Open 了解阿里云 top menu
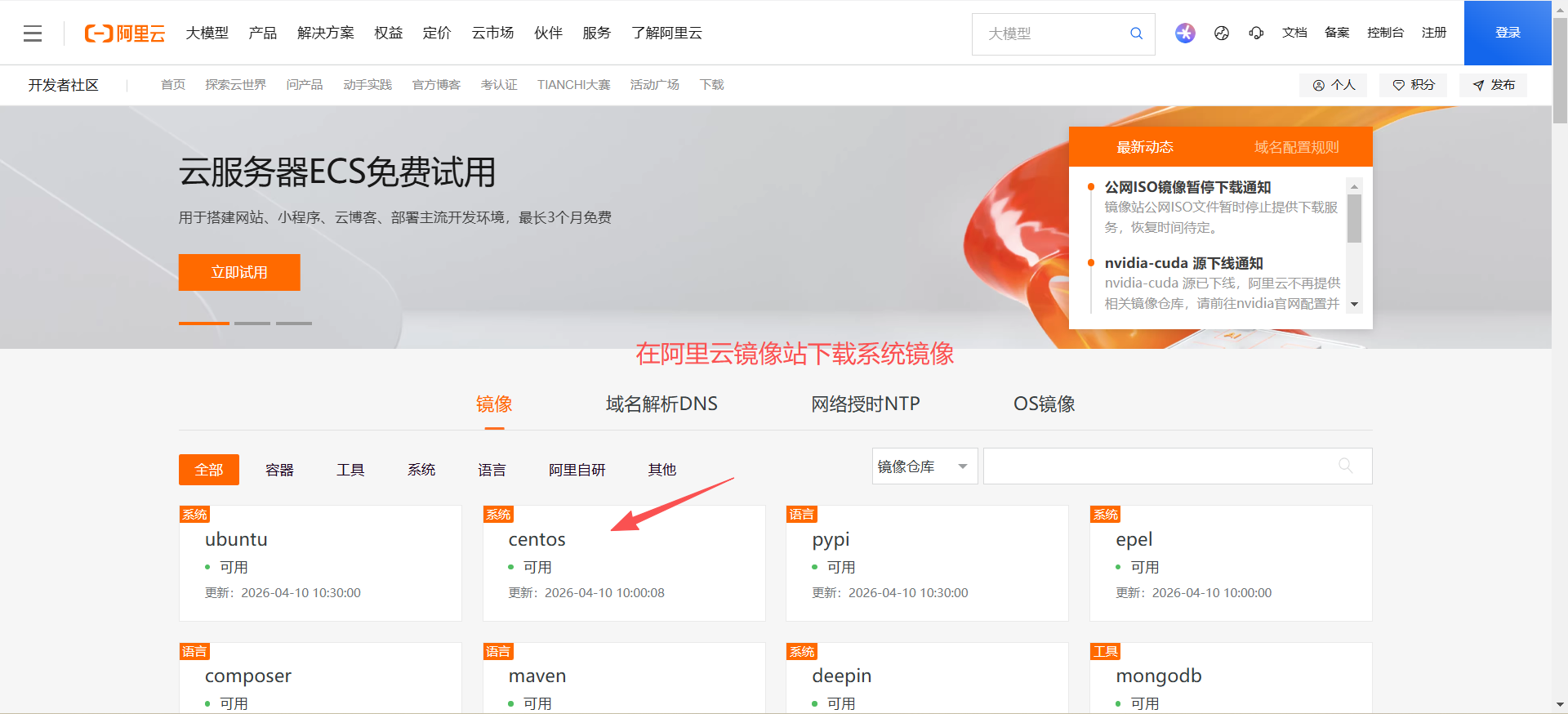This screenshot has width=1568, height=714. tap(666, 33)
